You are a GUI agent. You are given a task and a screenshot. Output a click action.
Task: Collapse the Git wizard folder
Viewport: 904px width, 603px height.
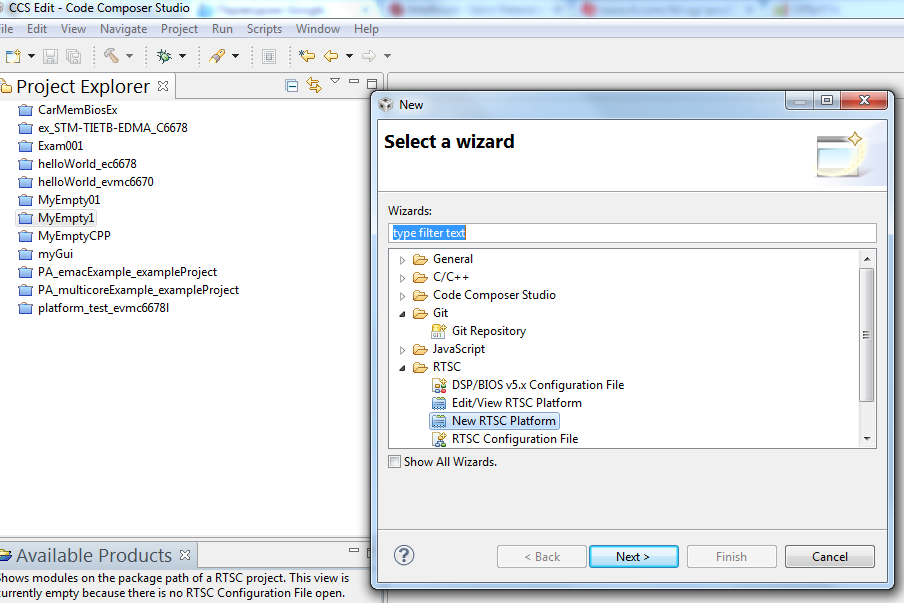point(402,314)
